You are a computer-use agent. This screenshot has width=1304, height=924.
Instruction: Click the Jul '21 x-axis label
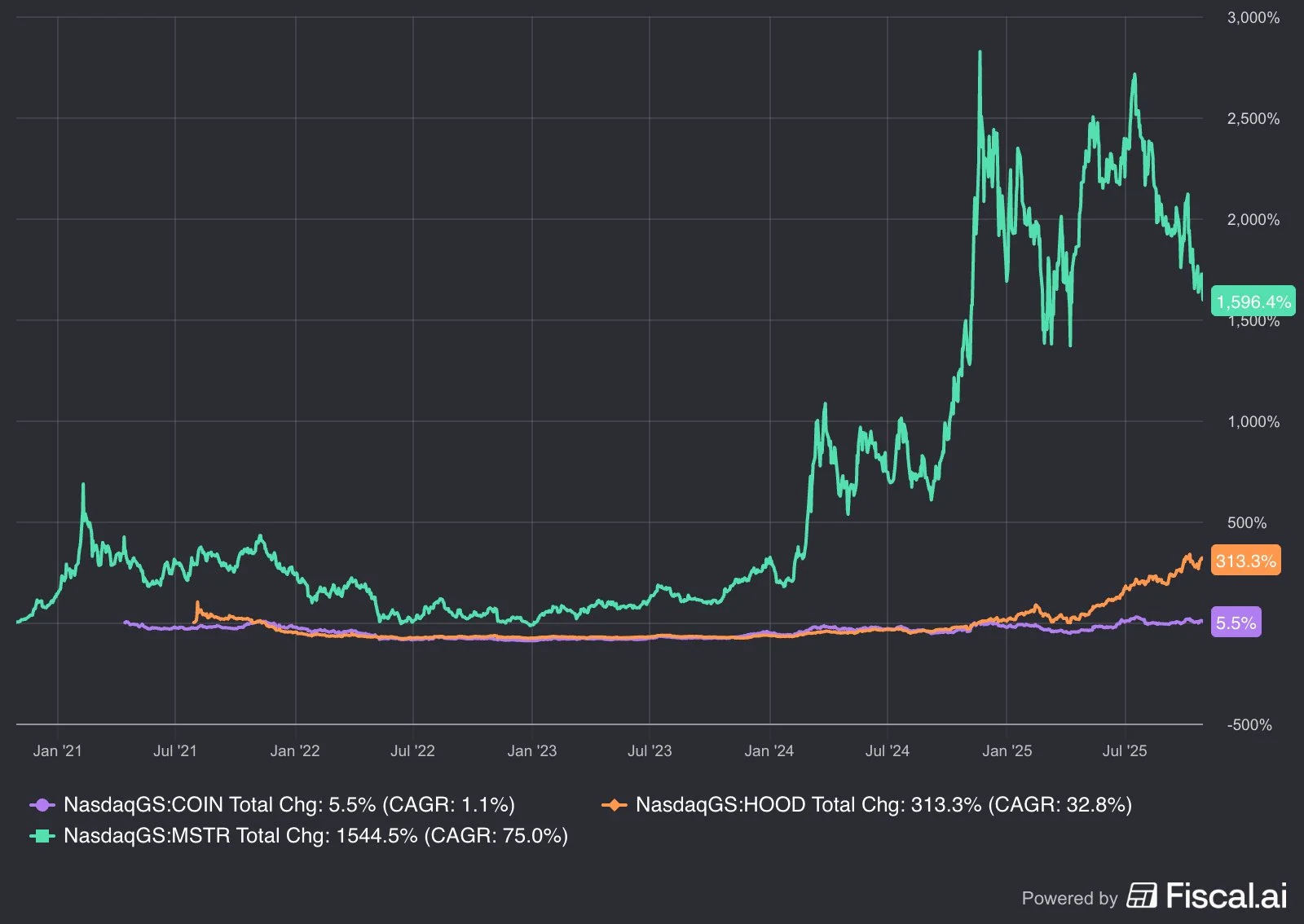pyautogui.click(x=175, y=750)
